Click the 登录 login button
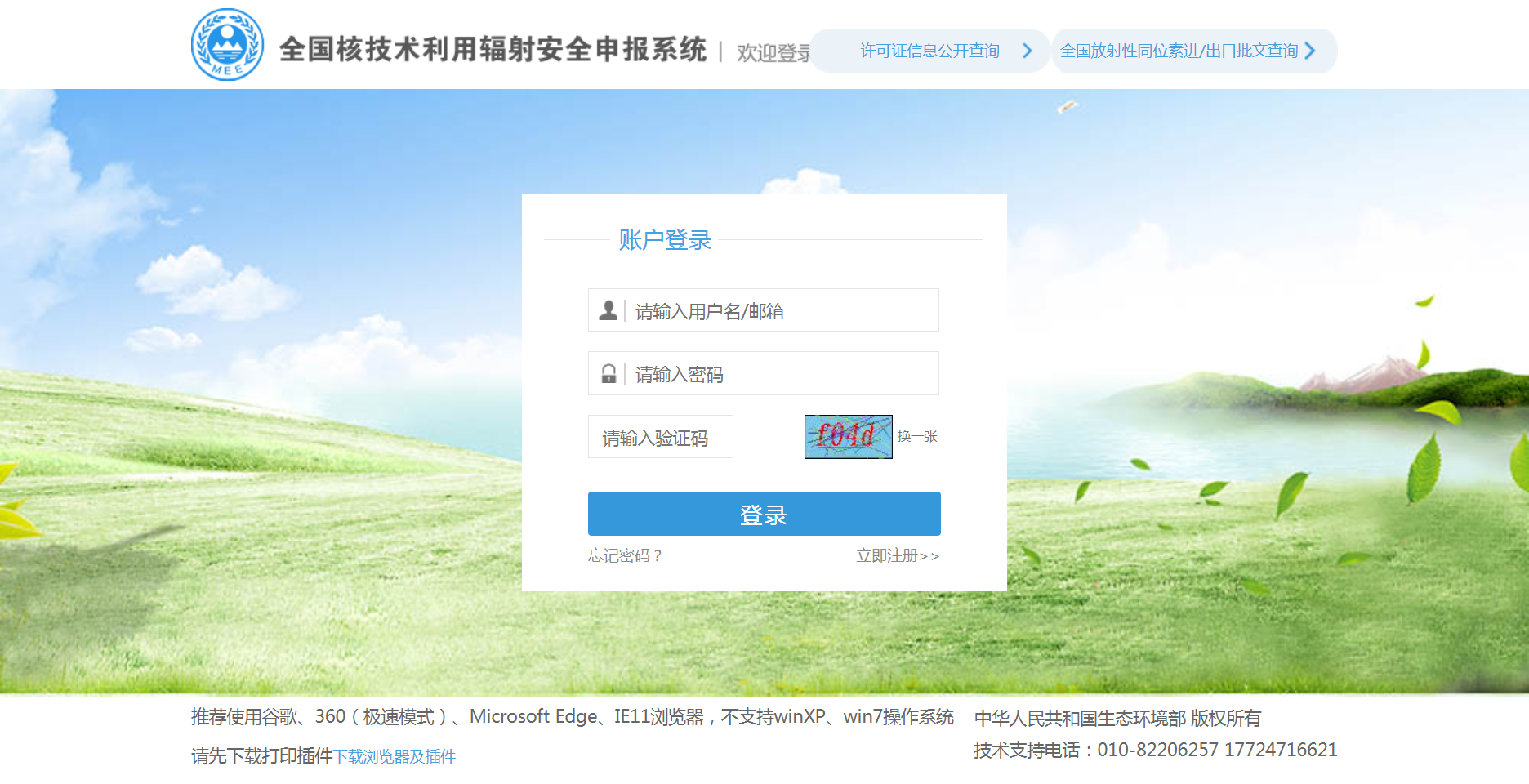The width and height of the screenshot is (1529, 784). [x=764, y=514]
